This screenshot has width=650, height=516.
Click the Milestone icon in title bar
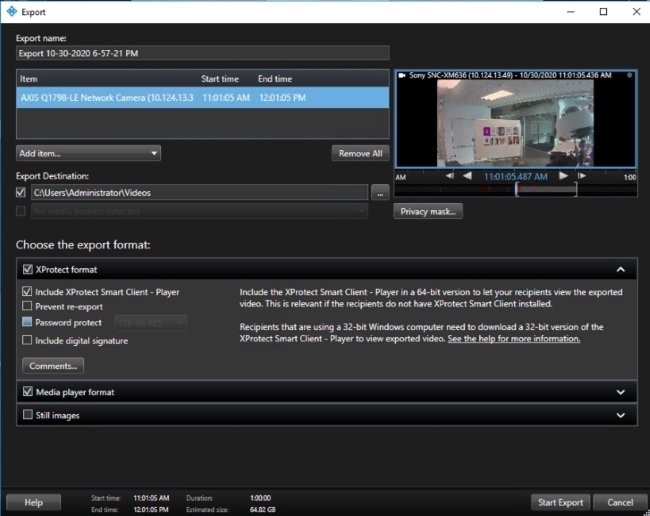10,12
